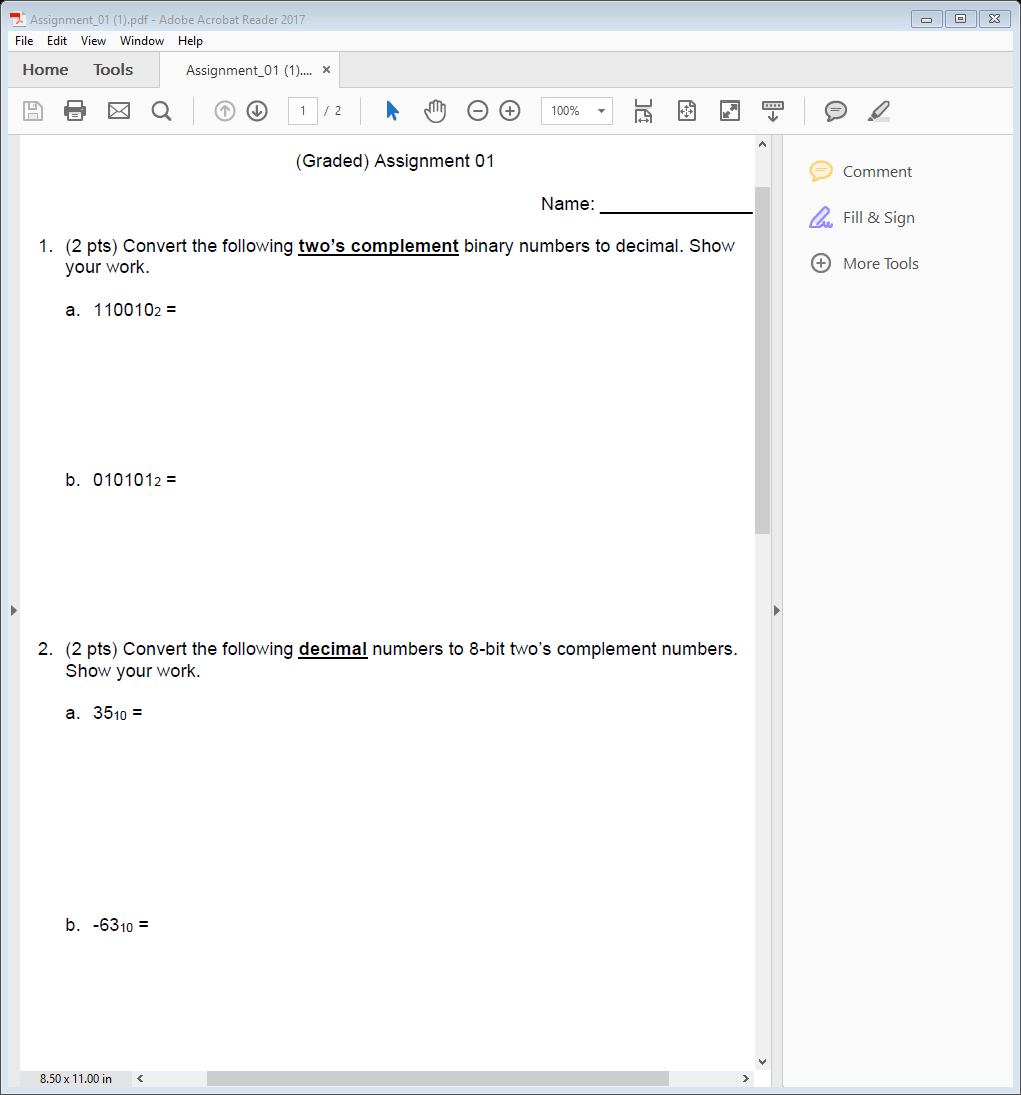
Task: Open Comment via speech bubble icon
Action: (835, 111)
